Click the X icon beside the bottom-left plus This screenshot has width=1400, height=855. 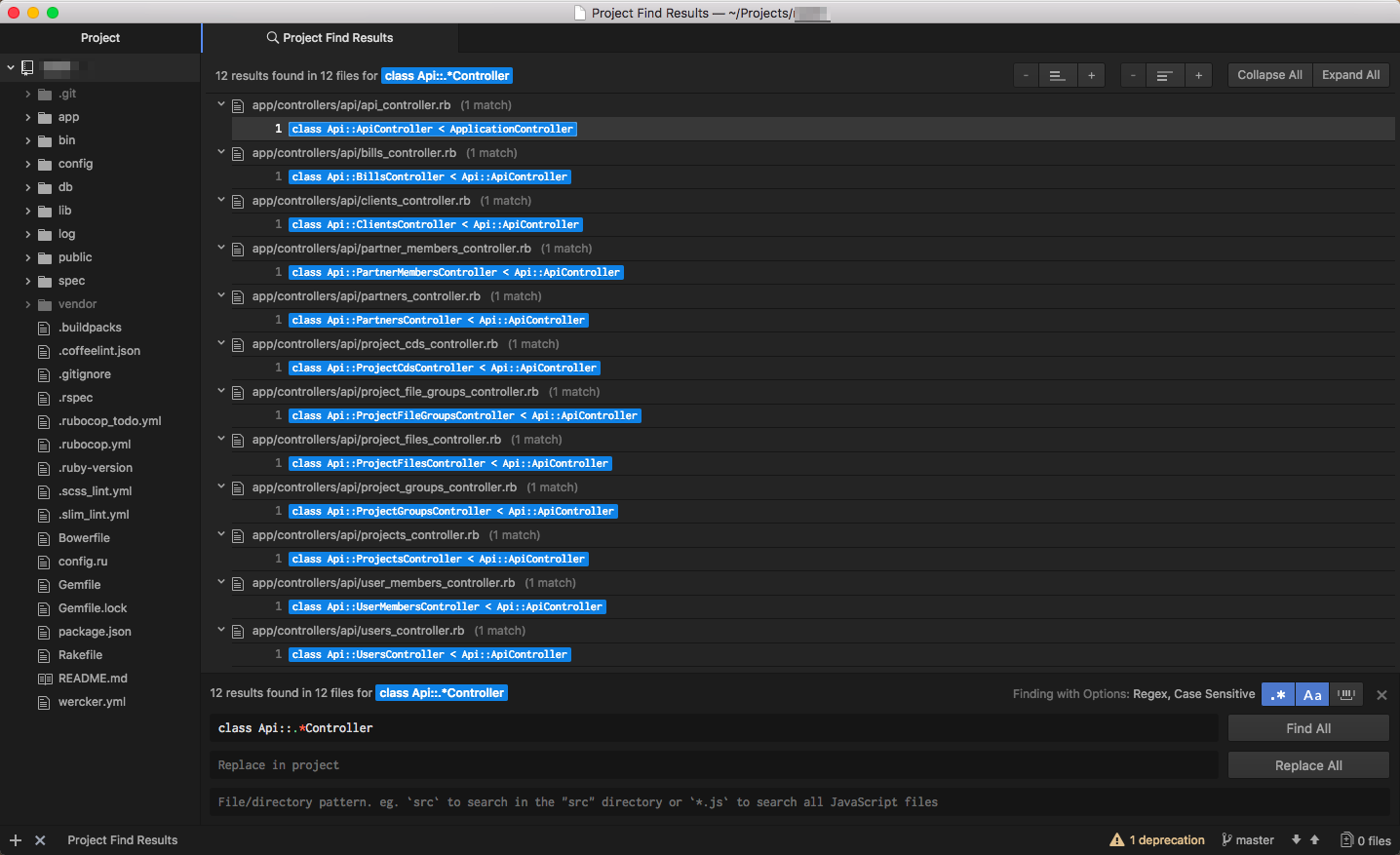tap(40, 839)
